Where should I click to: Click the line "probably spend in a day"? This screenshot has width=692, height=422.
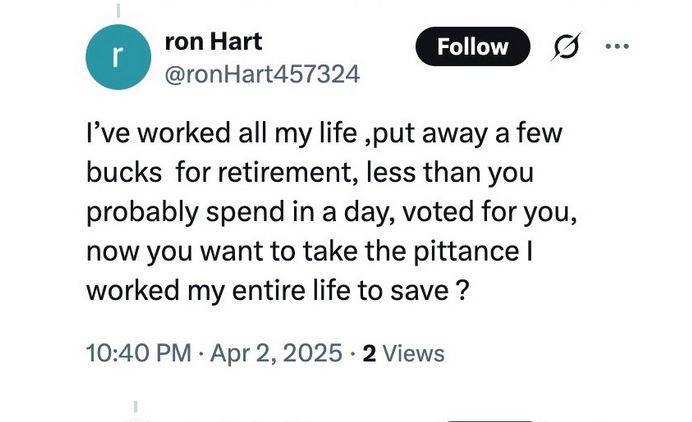331,212
